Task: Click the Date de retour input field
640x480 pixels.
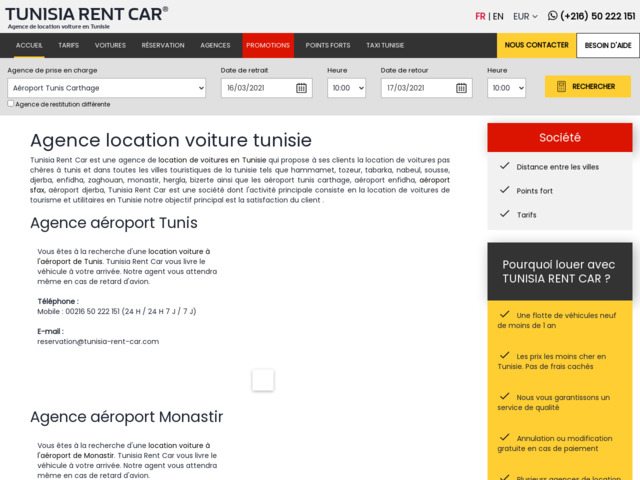Action: [x=427, y=88]
